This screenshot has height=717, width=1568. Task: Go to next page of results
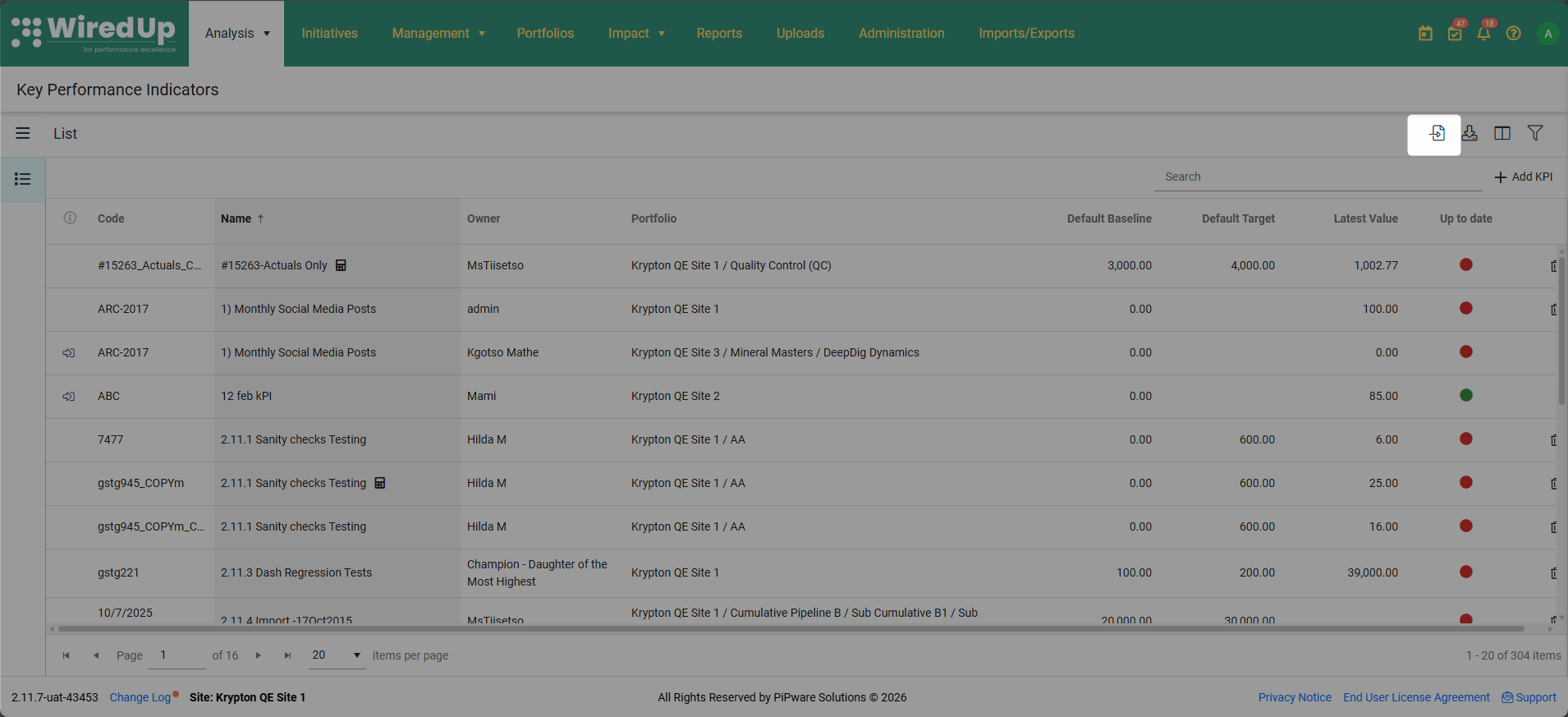coord(258,655)
